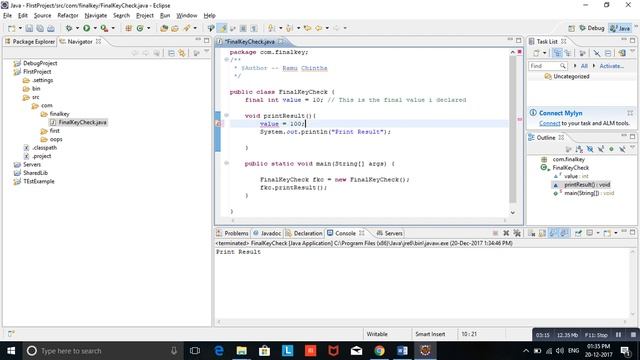This screenshot has width=640, height=360.
Task: Toggle Hide Non-Public Members in Outline
Action: 611,149
